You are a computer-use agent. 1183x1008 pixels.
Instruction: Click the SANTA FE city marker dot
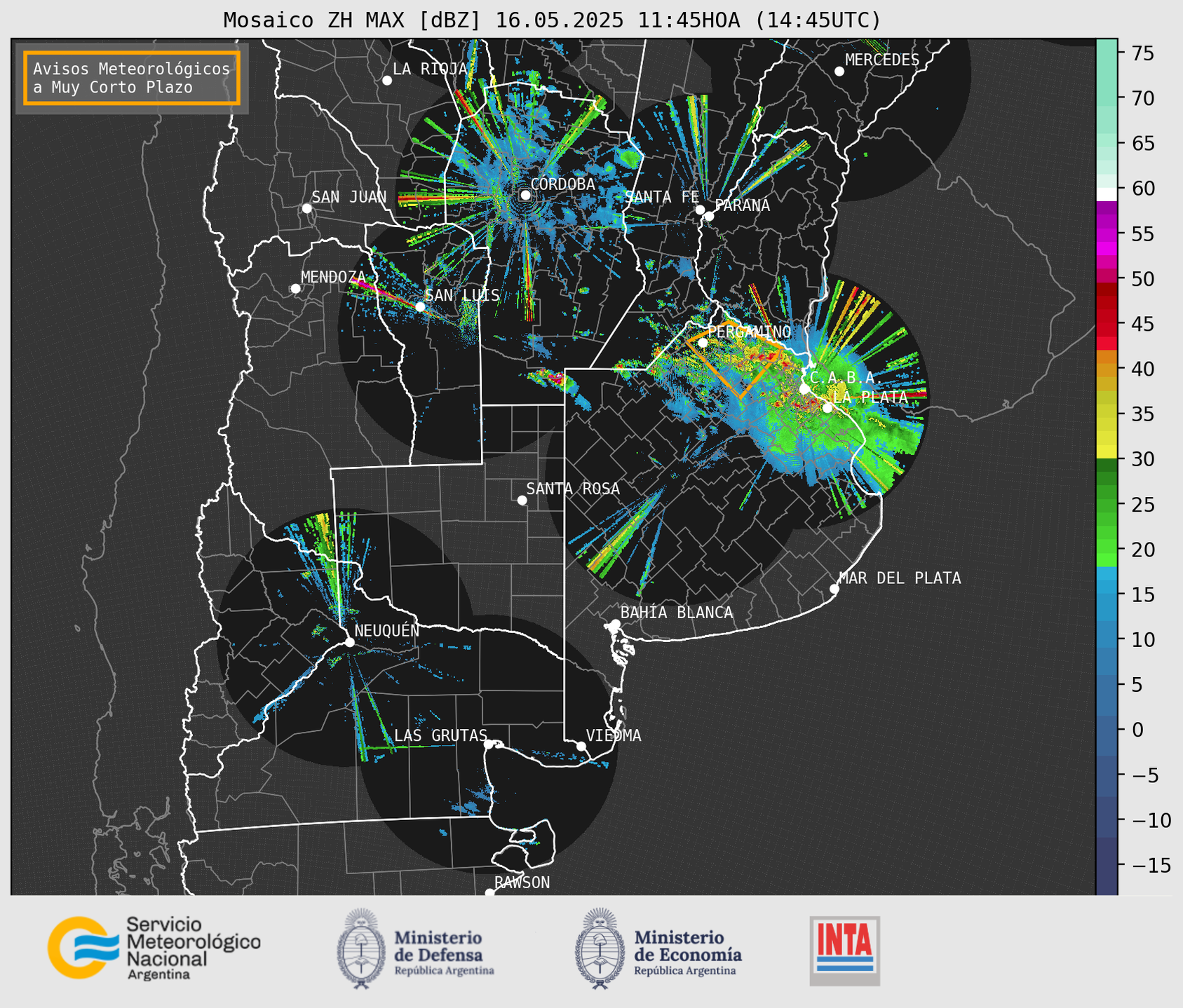[x=700, y=210]
